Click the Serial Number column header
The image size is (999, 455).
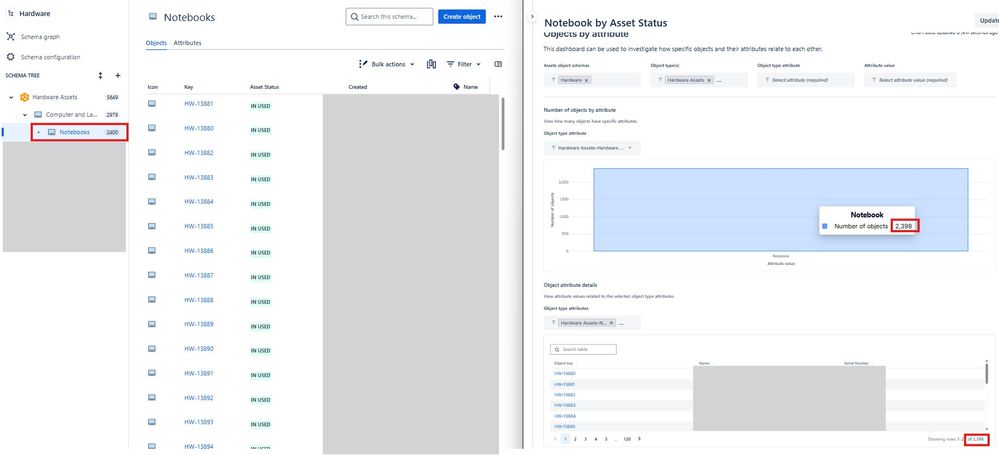(856, 363)
